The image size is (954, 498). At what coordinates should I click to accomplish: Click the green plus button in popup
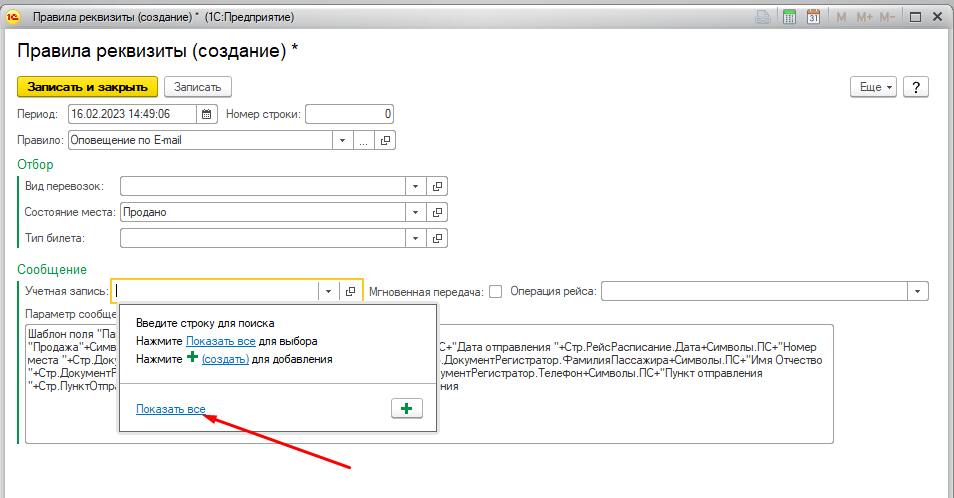pyautogui.click(x=406, y=408)
